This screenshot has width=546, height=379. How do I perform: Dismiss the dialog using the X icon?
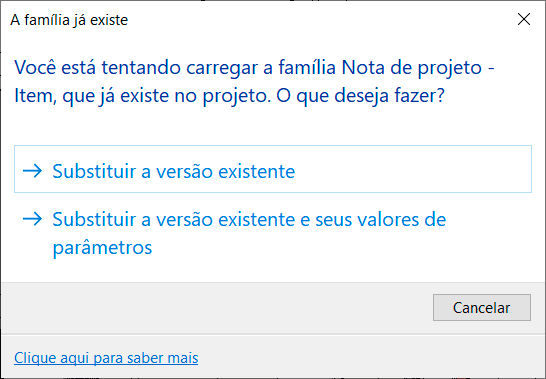[524, 20]
